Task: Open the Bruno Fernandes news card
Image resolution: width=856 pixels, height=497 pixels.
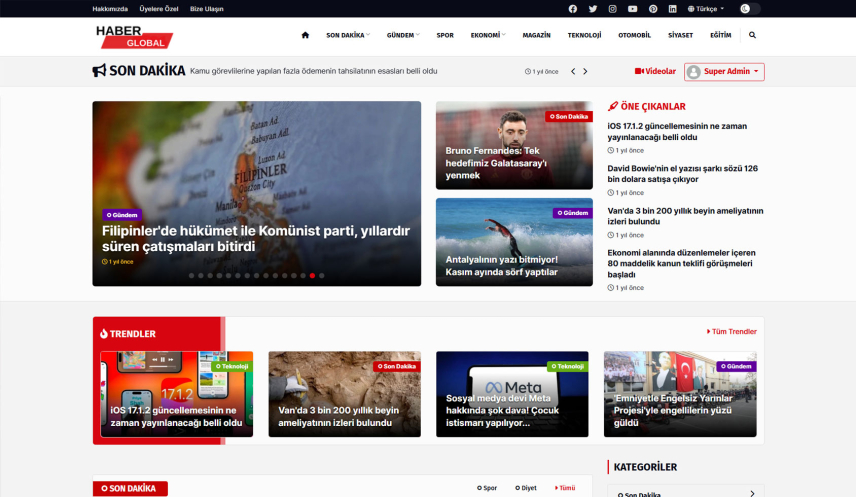Action: (514, 145)
